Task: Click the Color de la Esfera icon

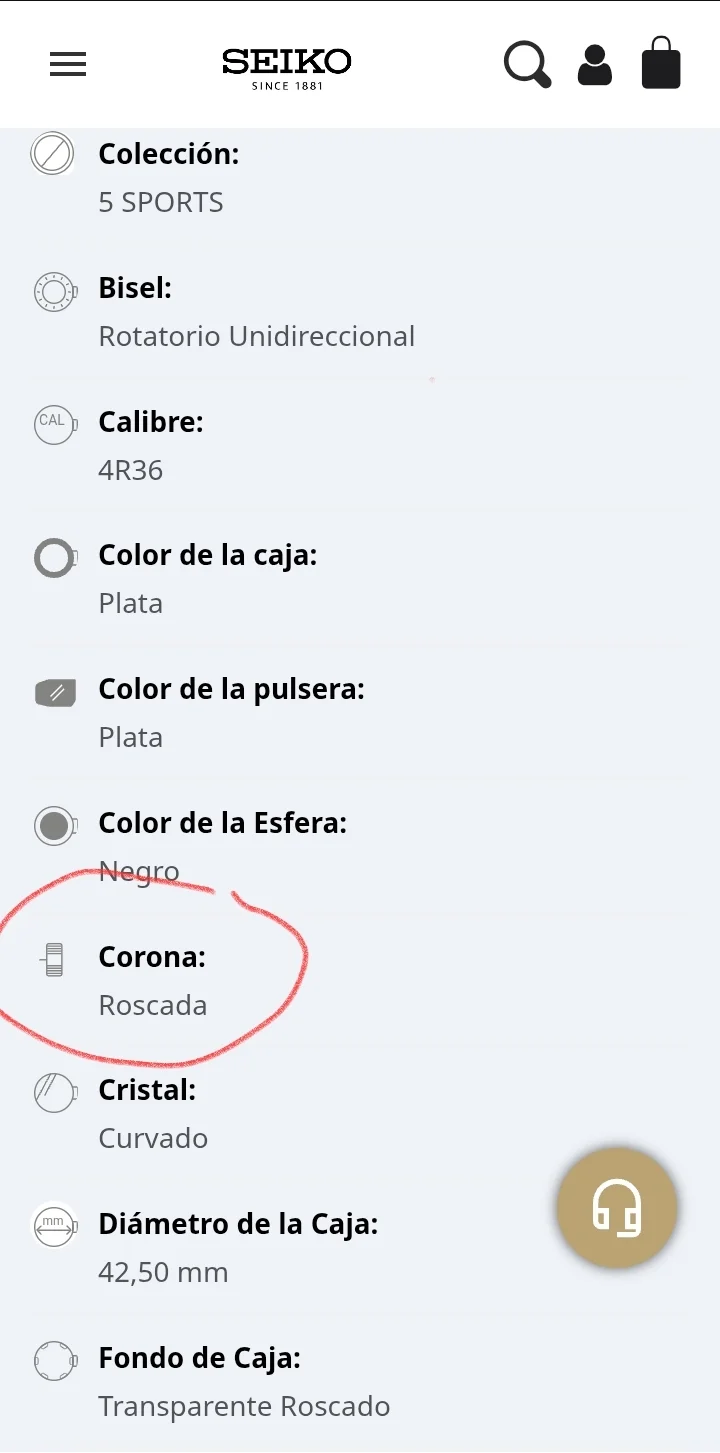Action: point(54,826)
